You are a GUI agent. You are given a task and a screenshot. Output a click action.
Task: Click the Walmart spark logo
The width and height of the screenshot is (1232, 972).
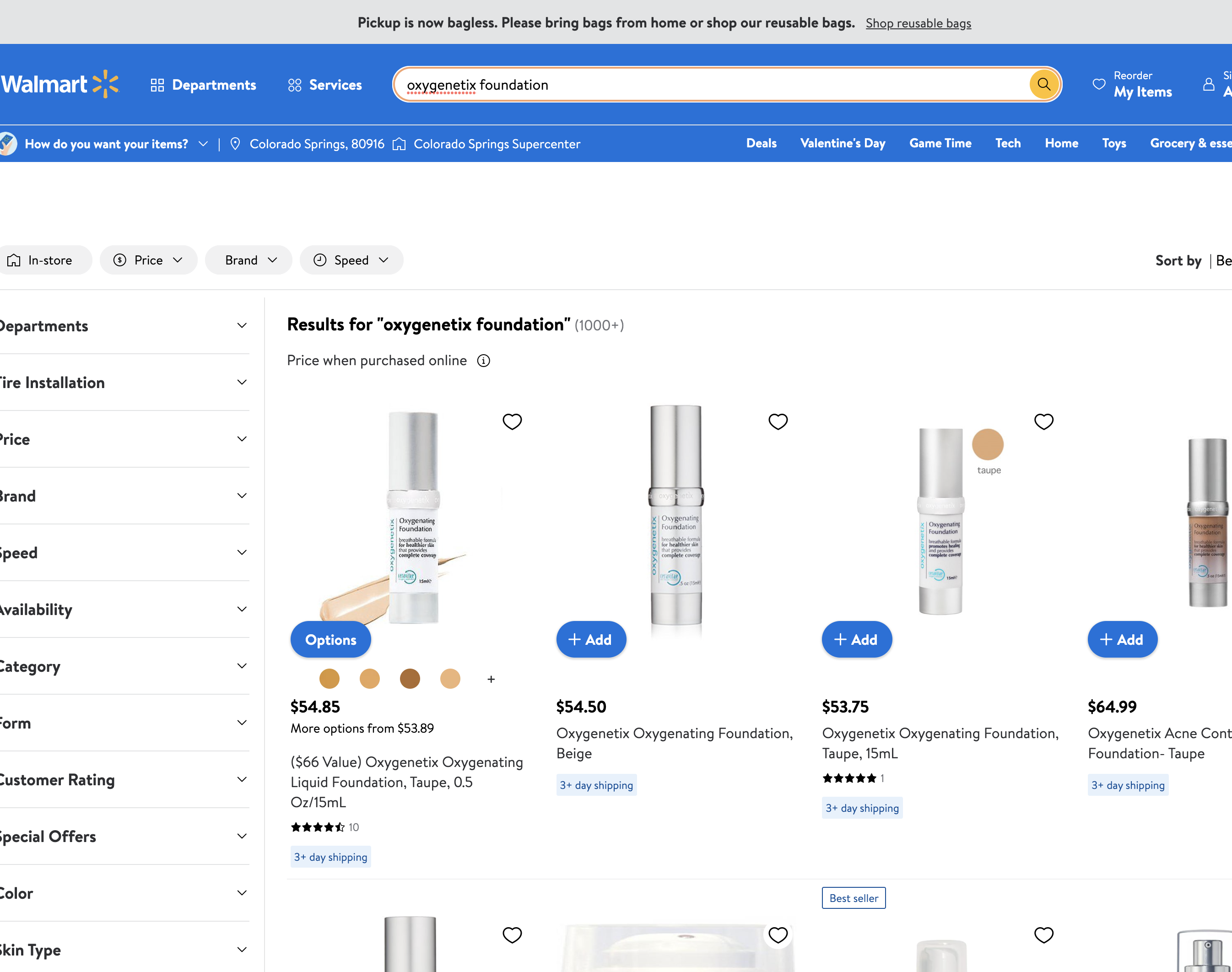(x=106, y=84)
